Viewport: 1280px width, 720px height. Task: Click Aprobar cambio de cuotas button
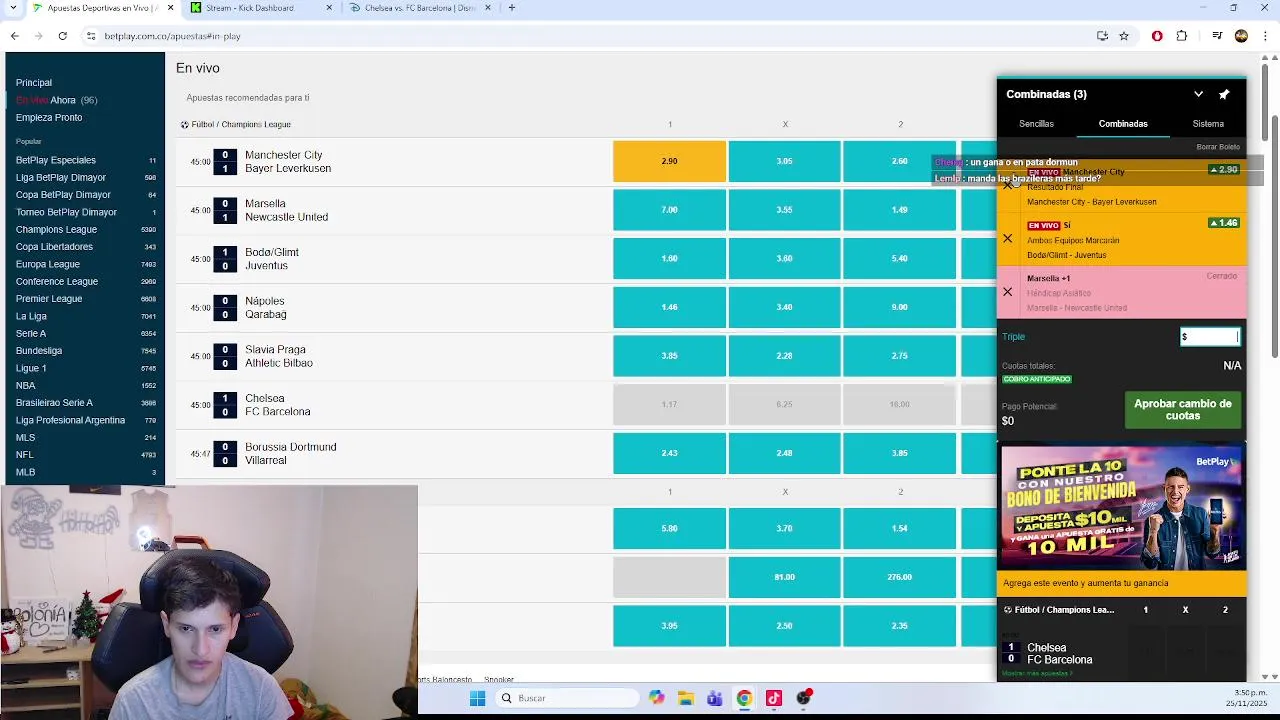(1183, 410)
